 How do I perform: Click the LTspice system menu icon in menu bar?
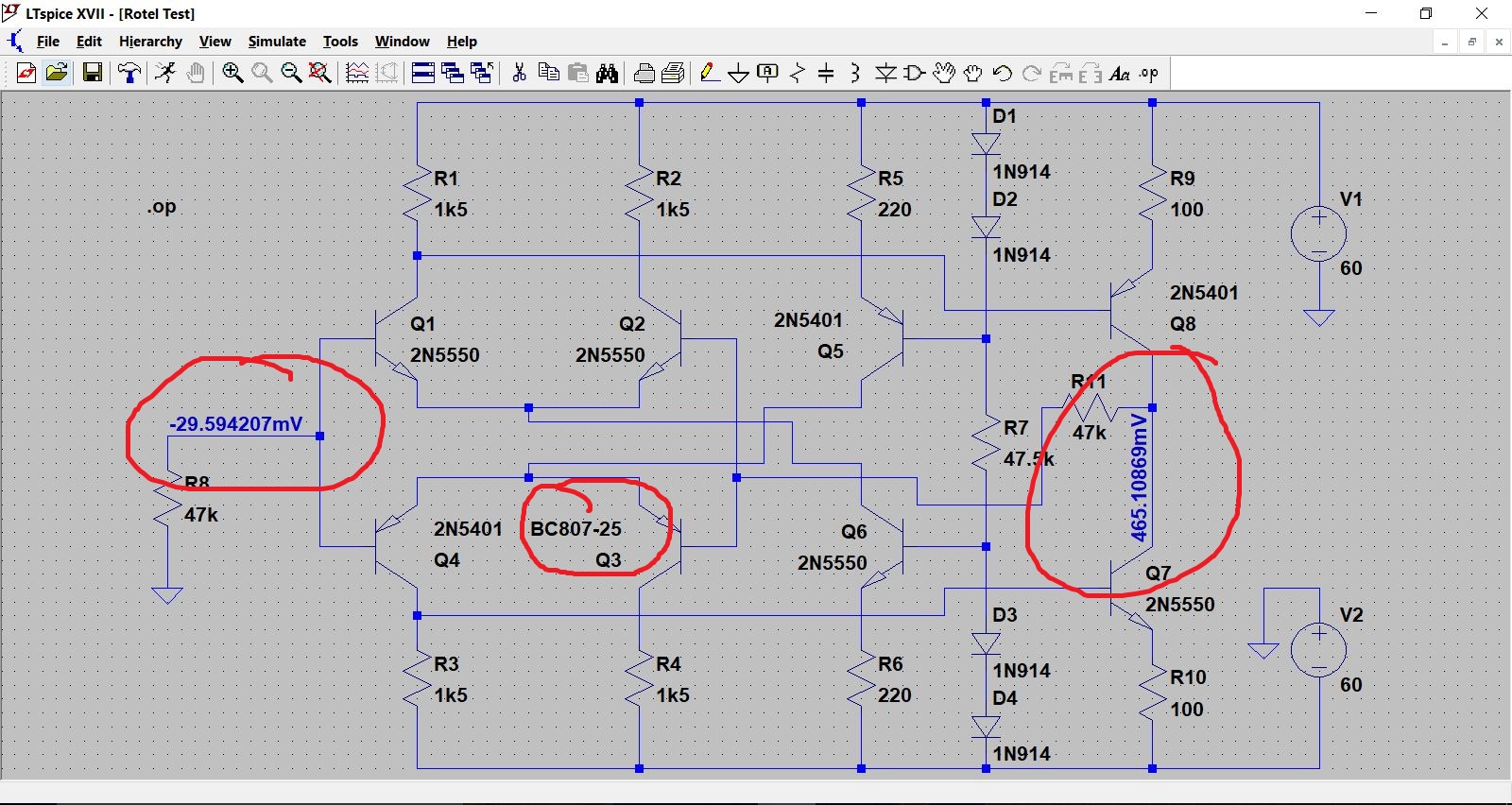click(14, 42)
